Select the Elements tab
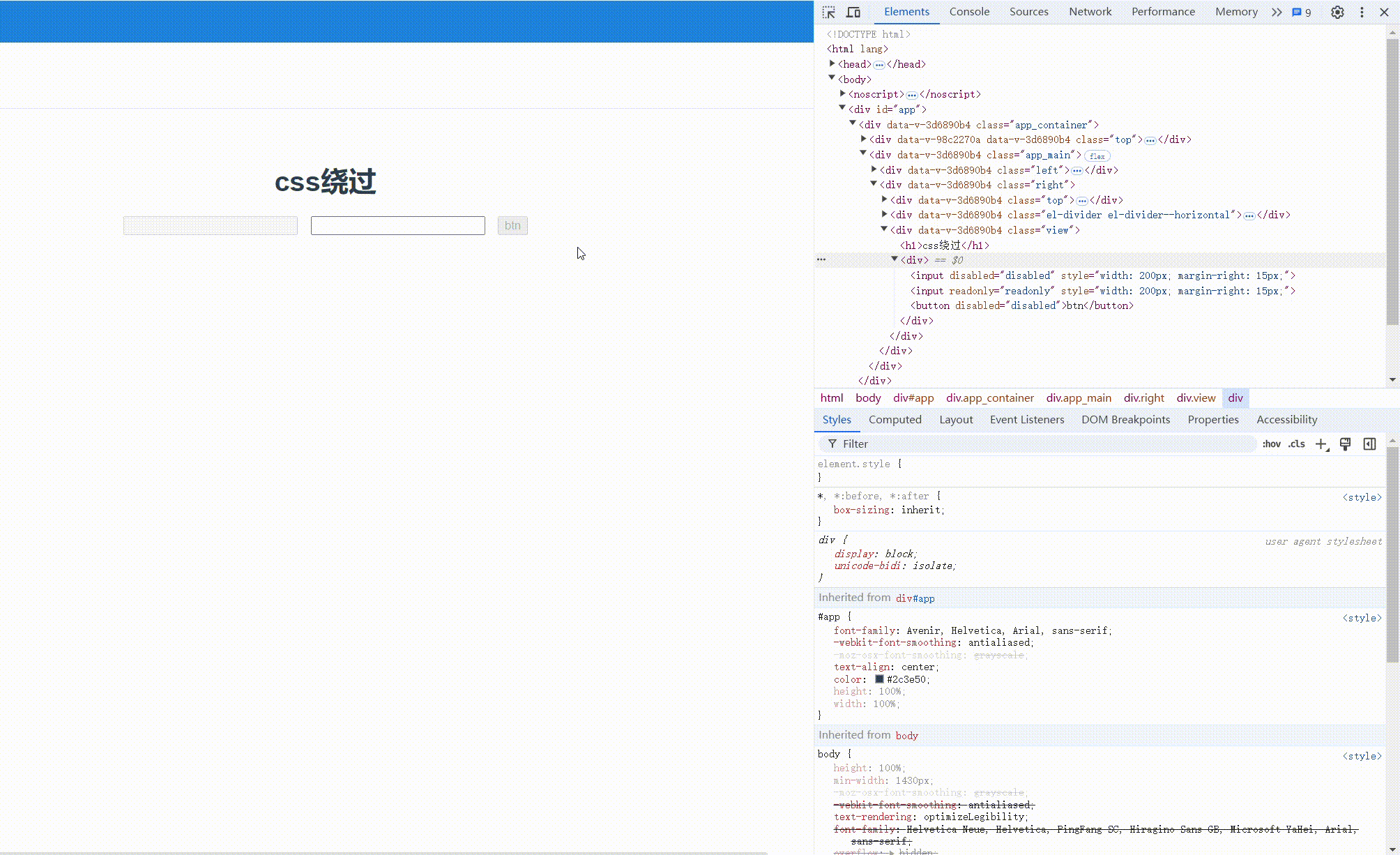The image size is (1400, 855). (x=906, y=12)
